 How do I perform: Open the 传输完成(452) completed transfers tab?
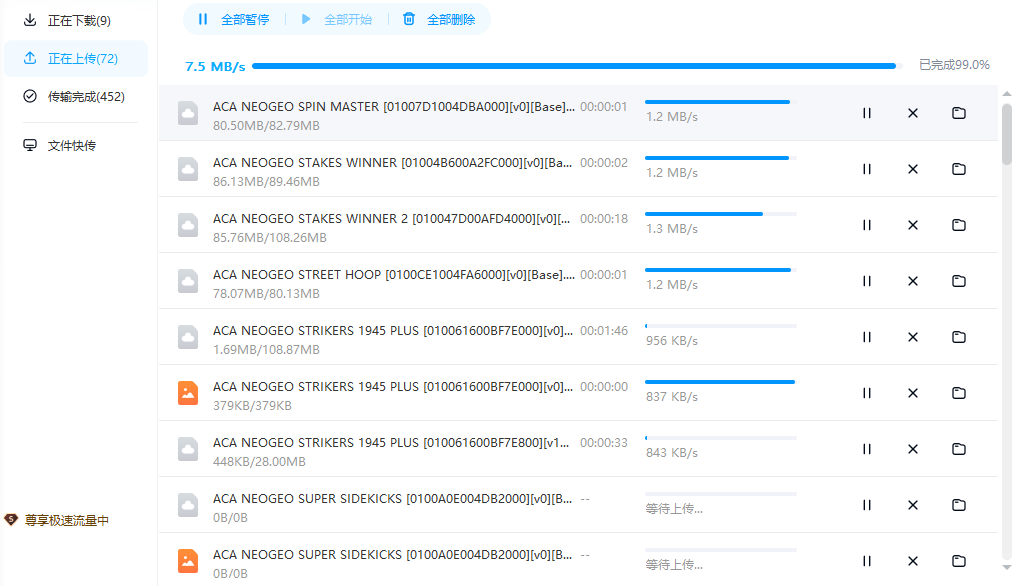(x=76, y=97)
